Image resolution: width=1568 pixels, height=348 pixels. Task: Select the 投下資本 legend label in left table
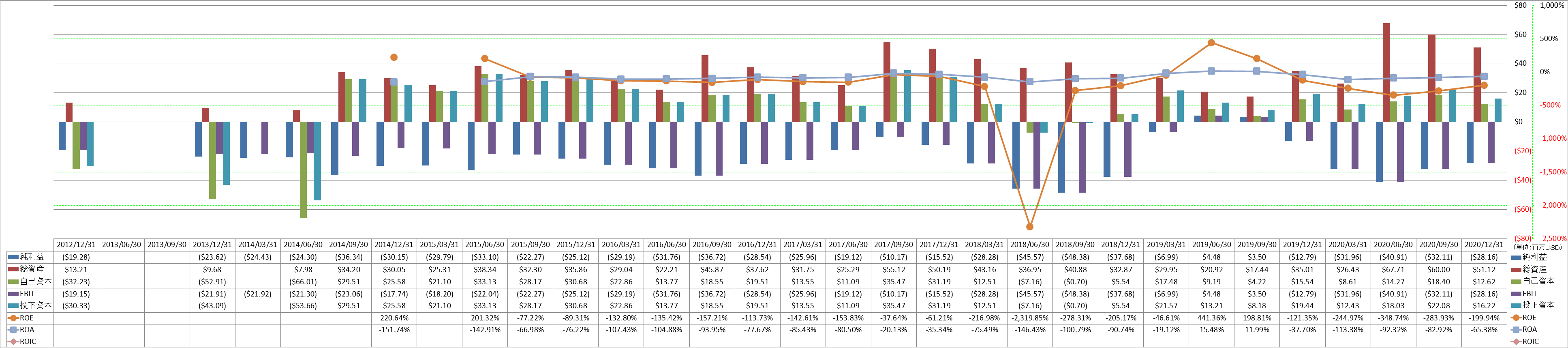pyautogui.click(x=35, y=305)
